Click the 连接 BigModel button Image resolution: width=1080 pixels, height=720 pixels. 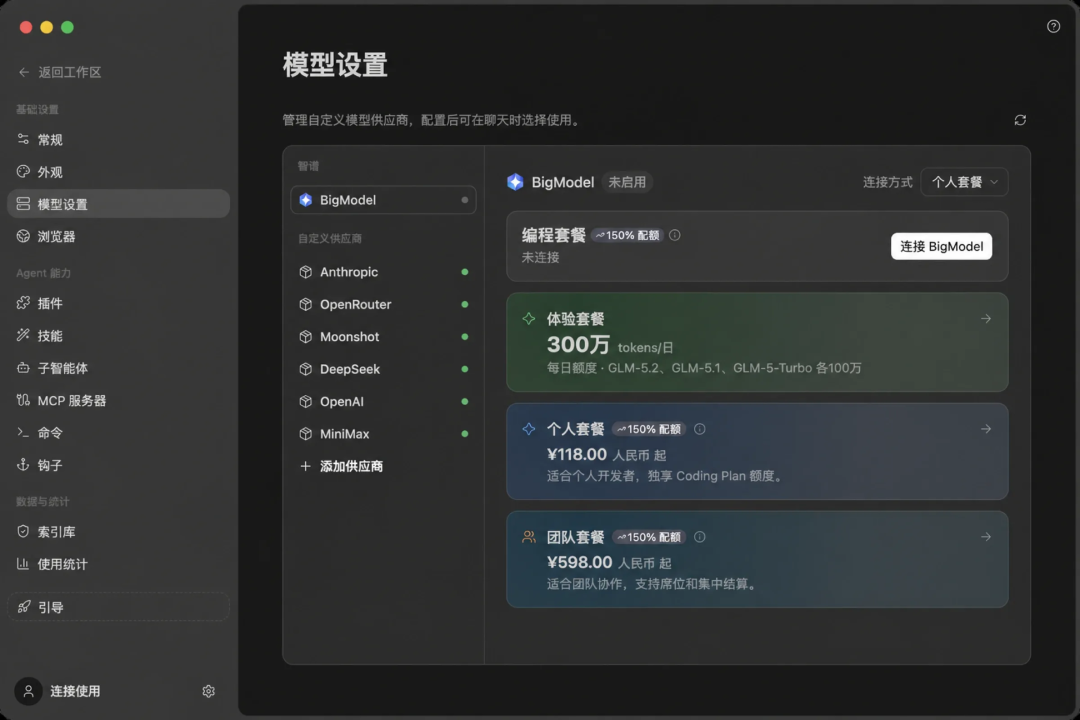click(x=941, y=247)
